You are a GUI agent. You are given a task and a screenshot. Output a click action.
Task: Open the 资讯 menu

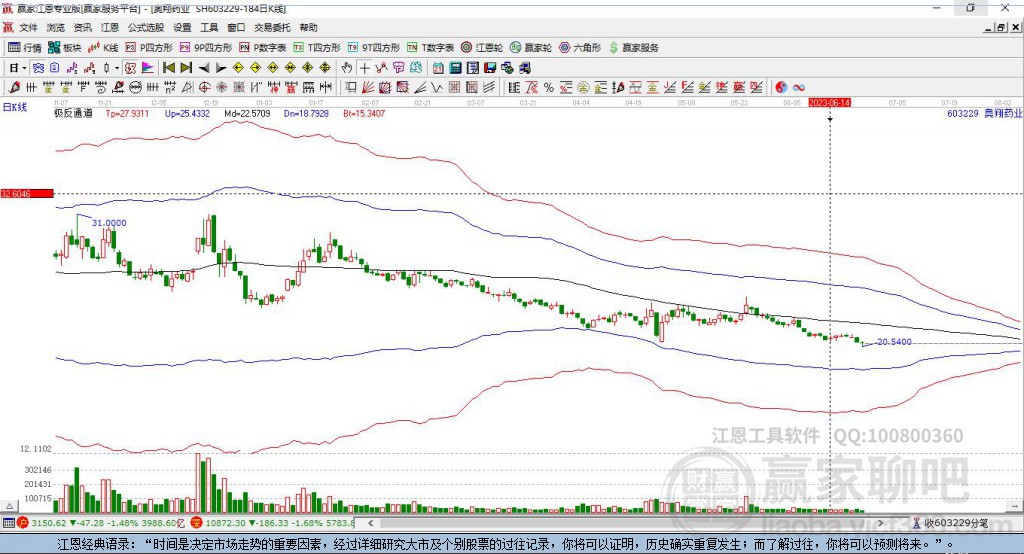tap(82, 27)
